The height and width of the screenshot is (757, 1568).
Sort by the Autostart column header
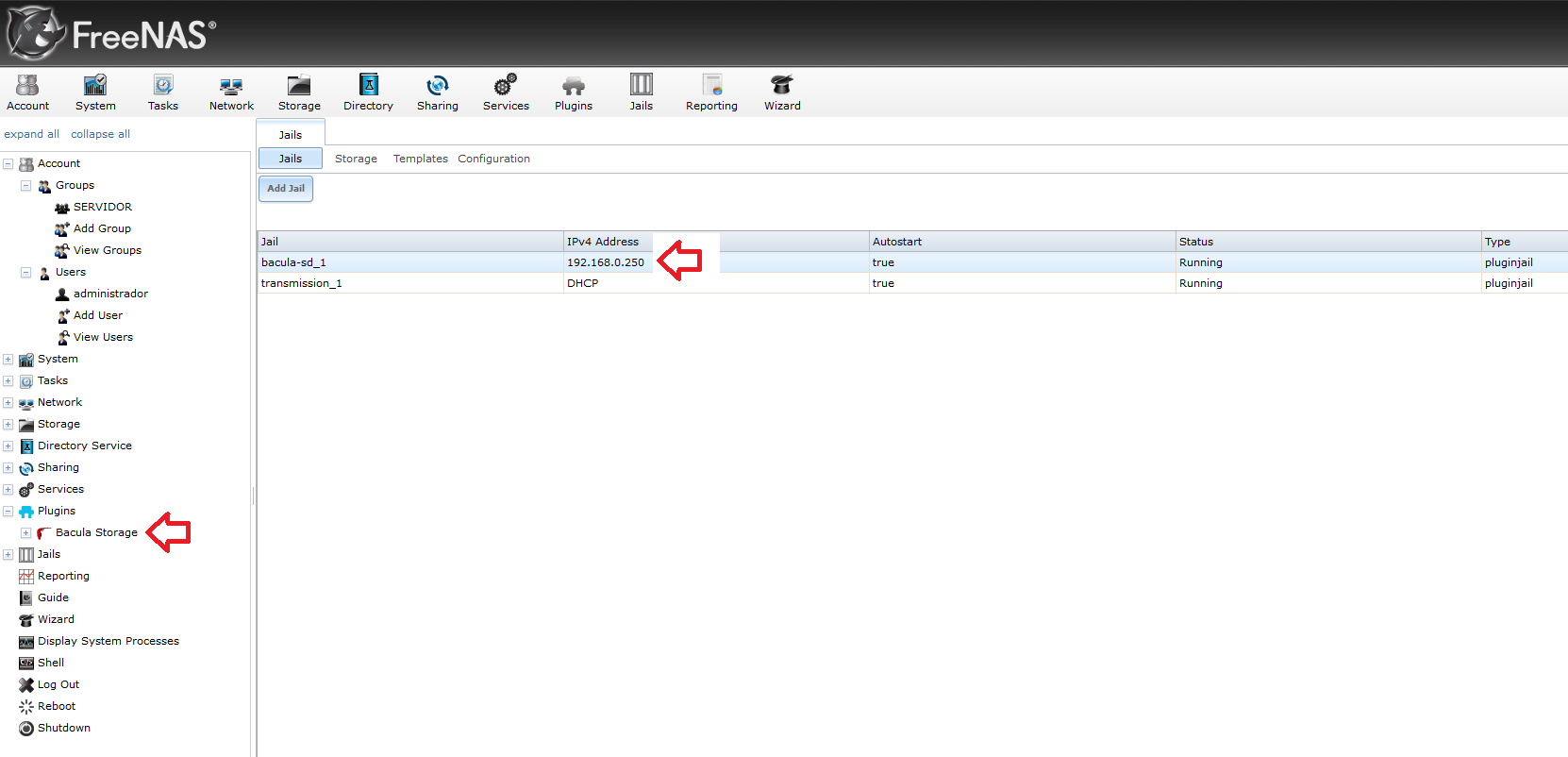[x=1022, y=242]
